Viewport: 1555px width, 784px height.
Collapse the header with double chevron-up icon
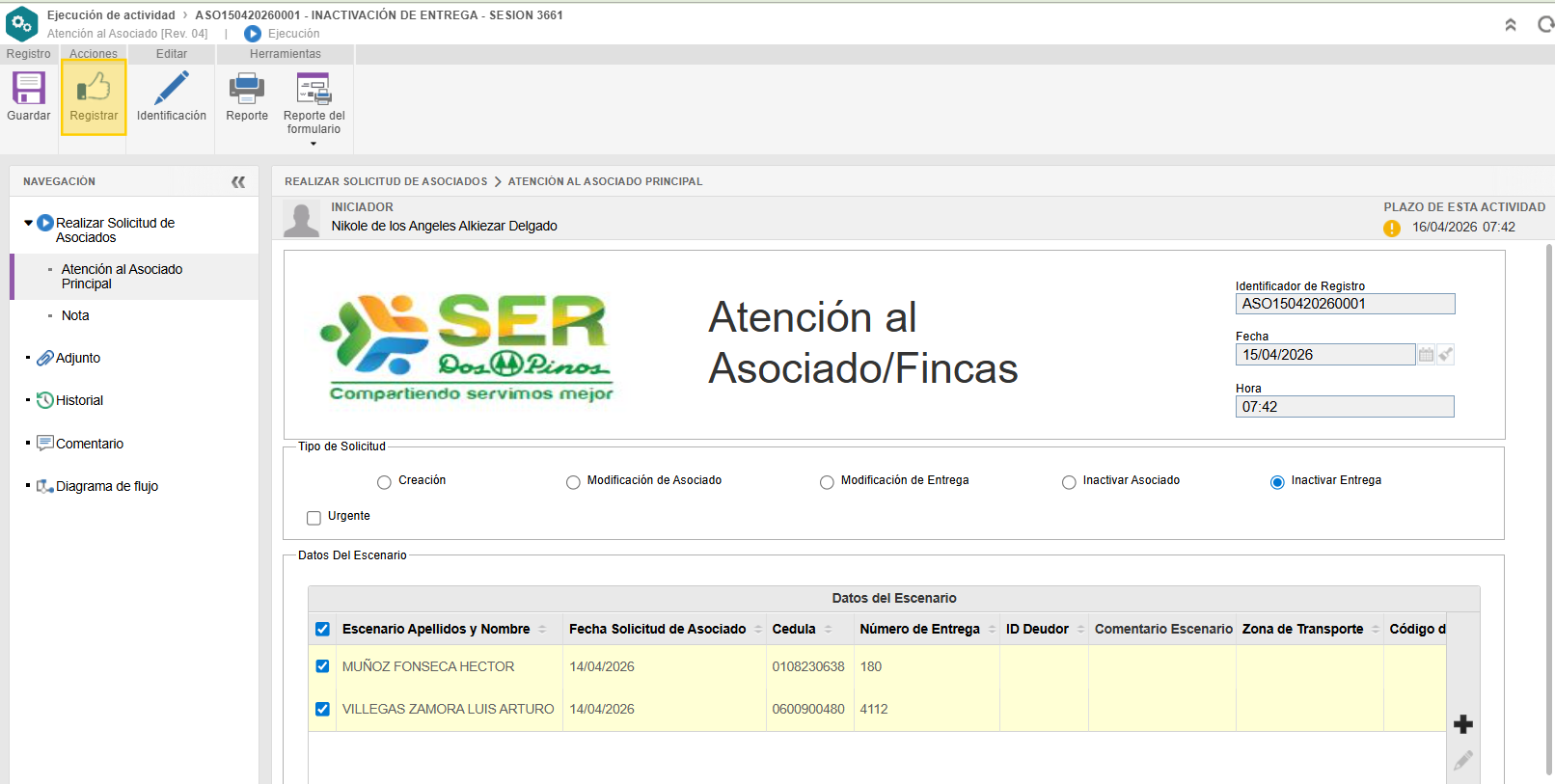(x=1511, y=25)
